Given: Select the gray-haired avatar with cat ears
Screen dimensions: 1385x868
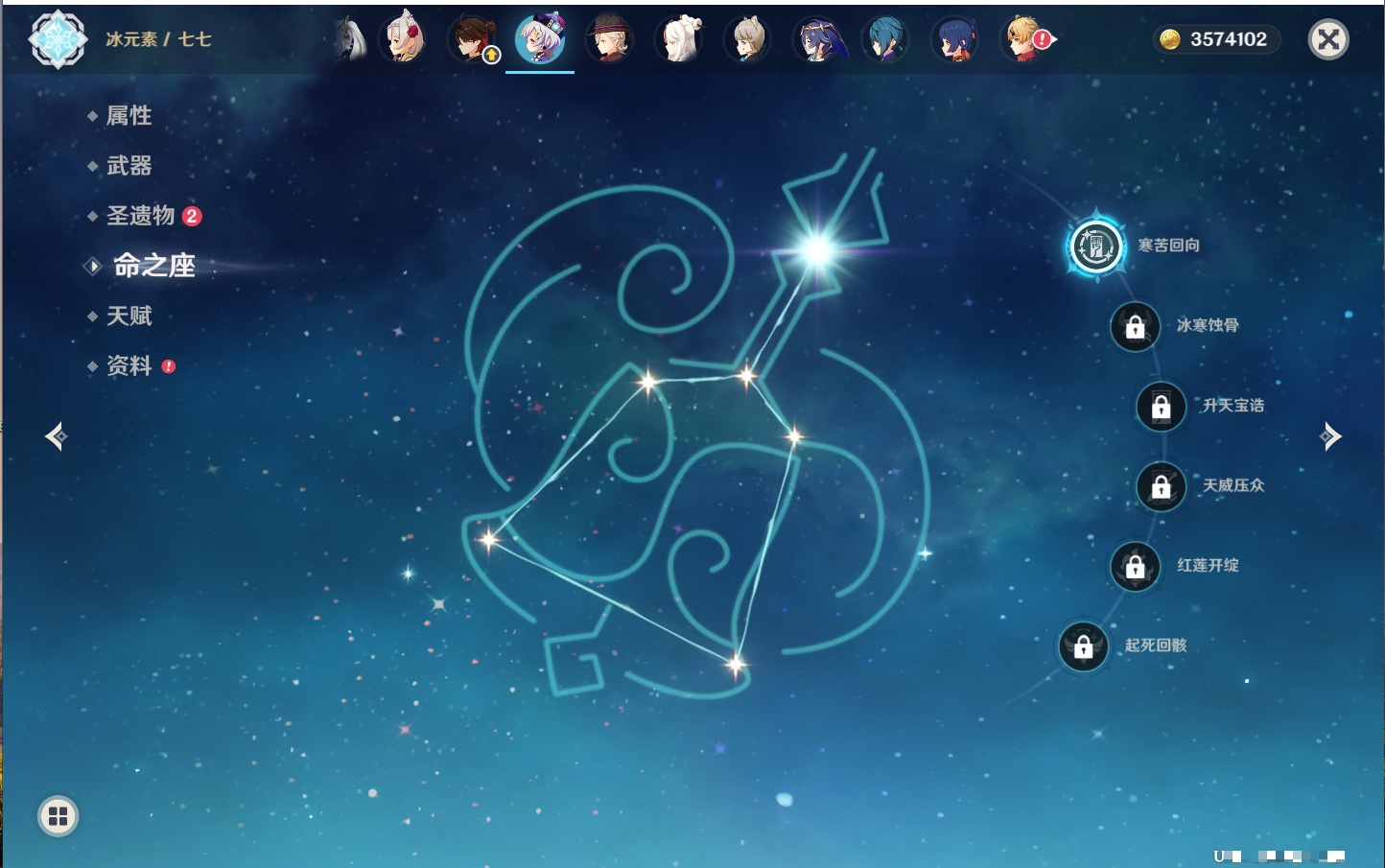Looking at the screenshot, I should pos(747,39).
